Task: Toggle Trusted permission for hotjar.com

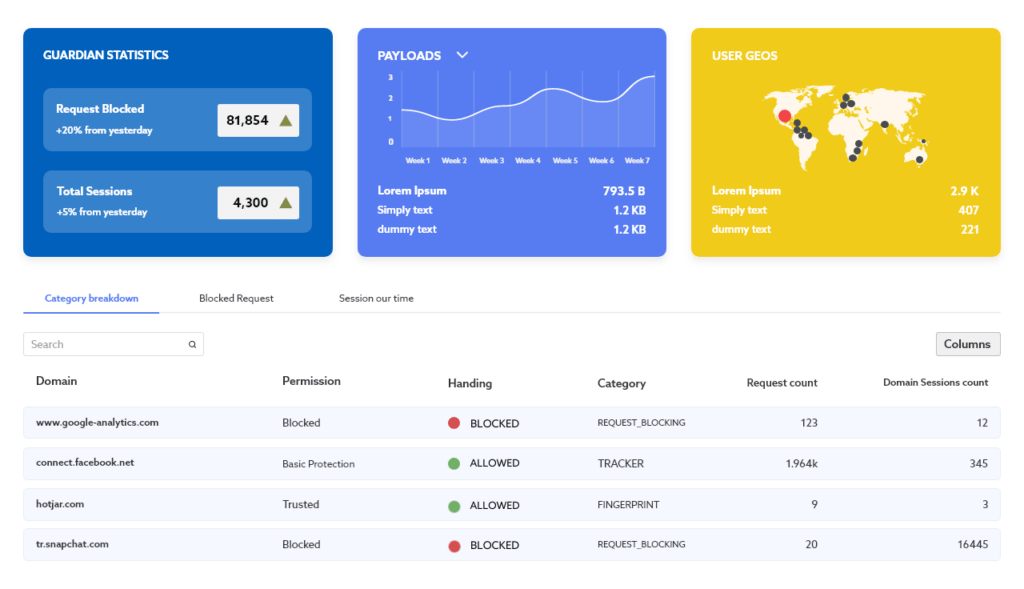Action: click(301, 505)
